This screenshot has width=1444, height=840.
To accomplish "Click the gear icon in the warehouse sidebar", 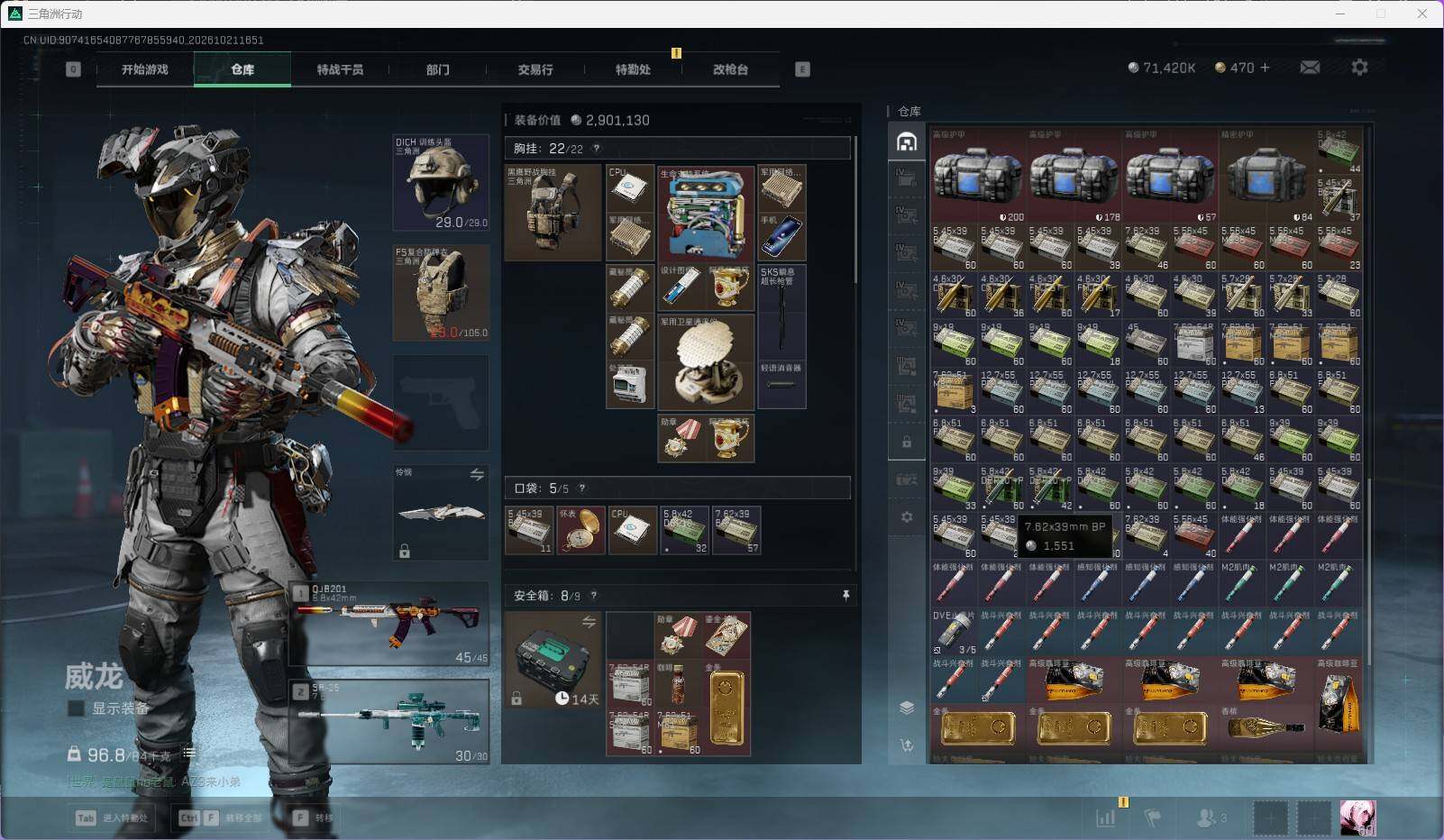I will click(907, 517).
